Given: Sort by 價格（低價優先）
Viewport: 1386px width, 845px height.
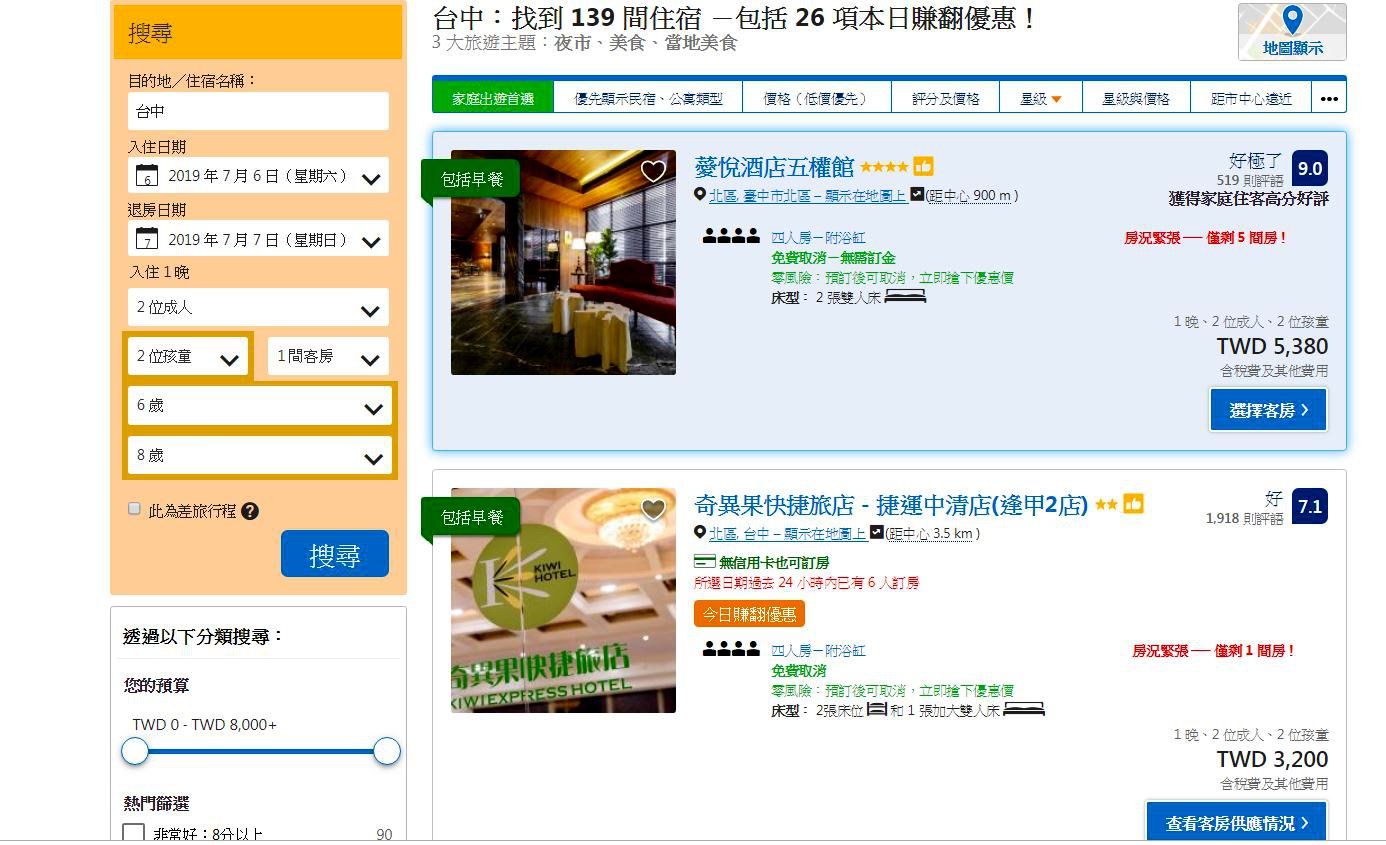Looking at the screenshot, I should coord(816,98).
